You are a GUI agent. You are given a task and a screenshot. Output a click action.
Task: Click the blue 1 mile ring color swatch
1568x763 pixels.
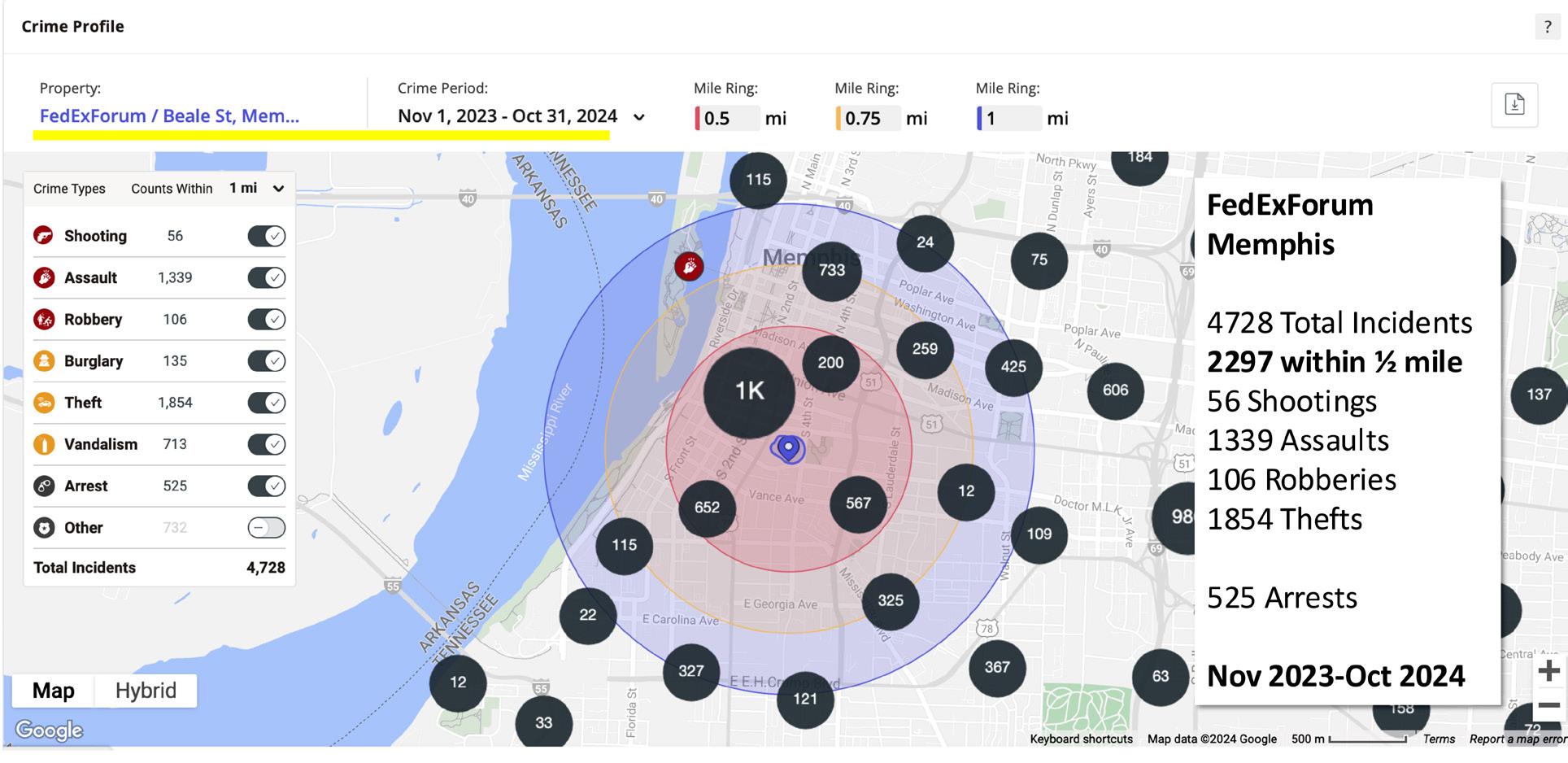coord(979,119)
